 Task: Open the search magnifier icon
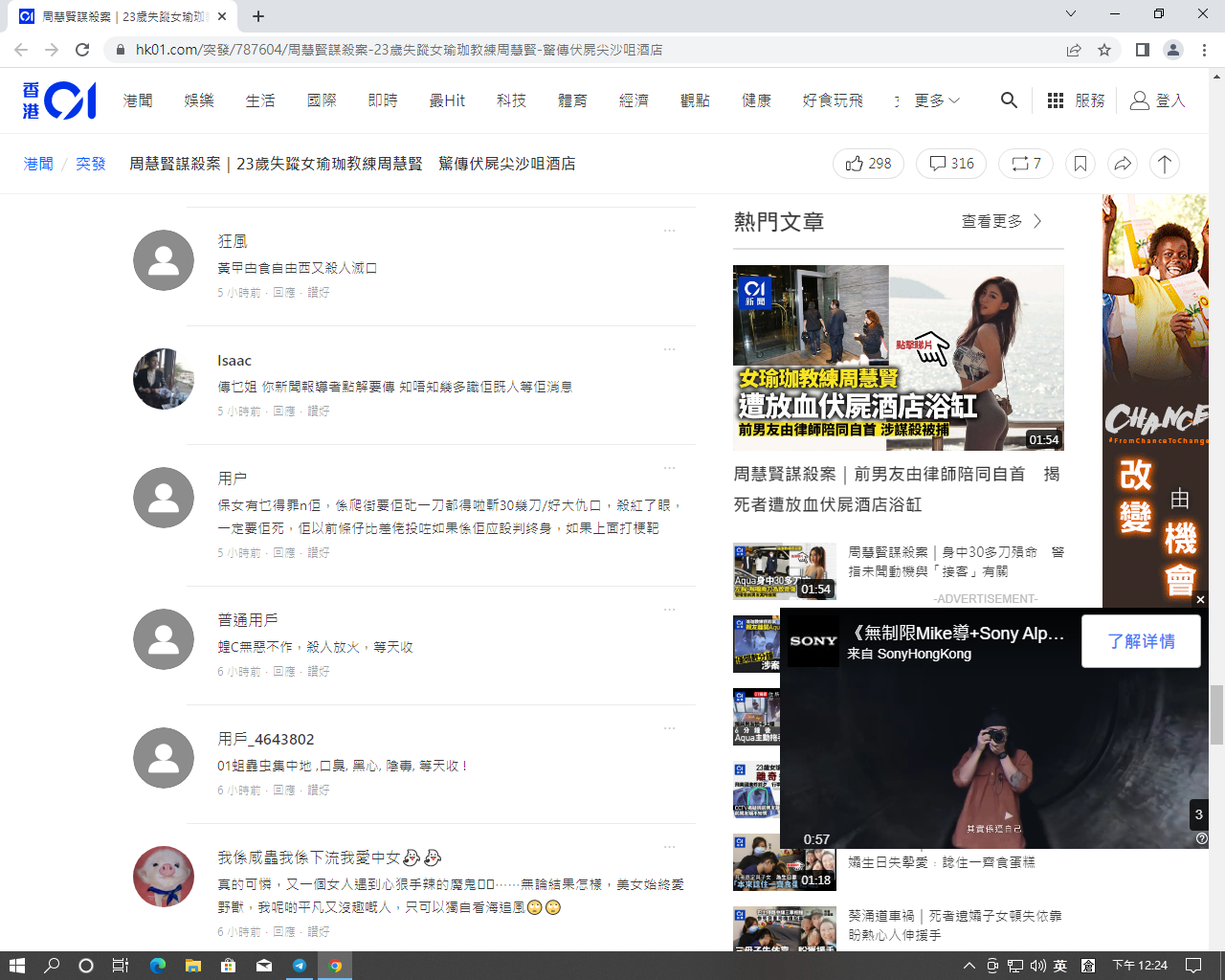pos(1009,100)
